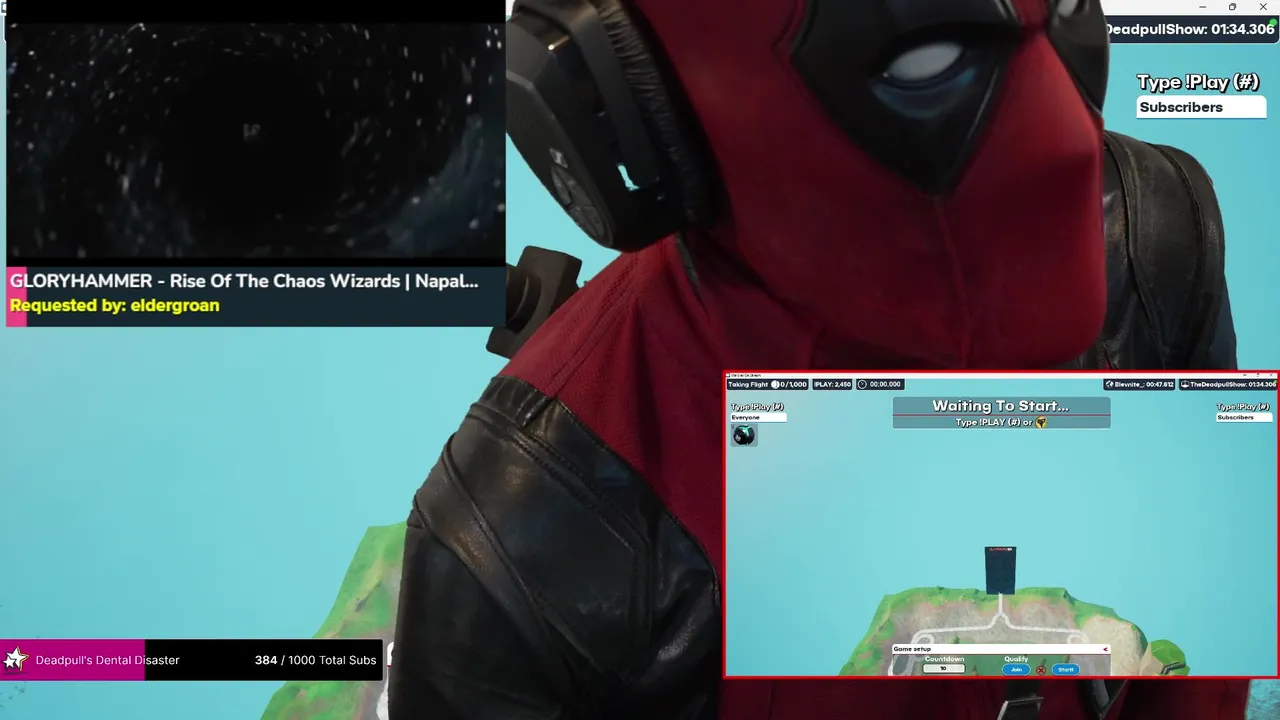Click the GLORYHAMMER song title

[x=244, y=281]
